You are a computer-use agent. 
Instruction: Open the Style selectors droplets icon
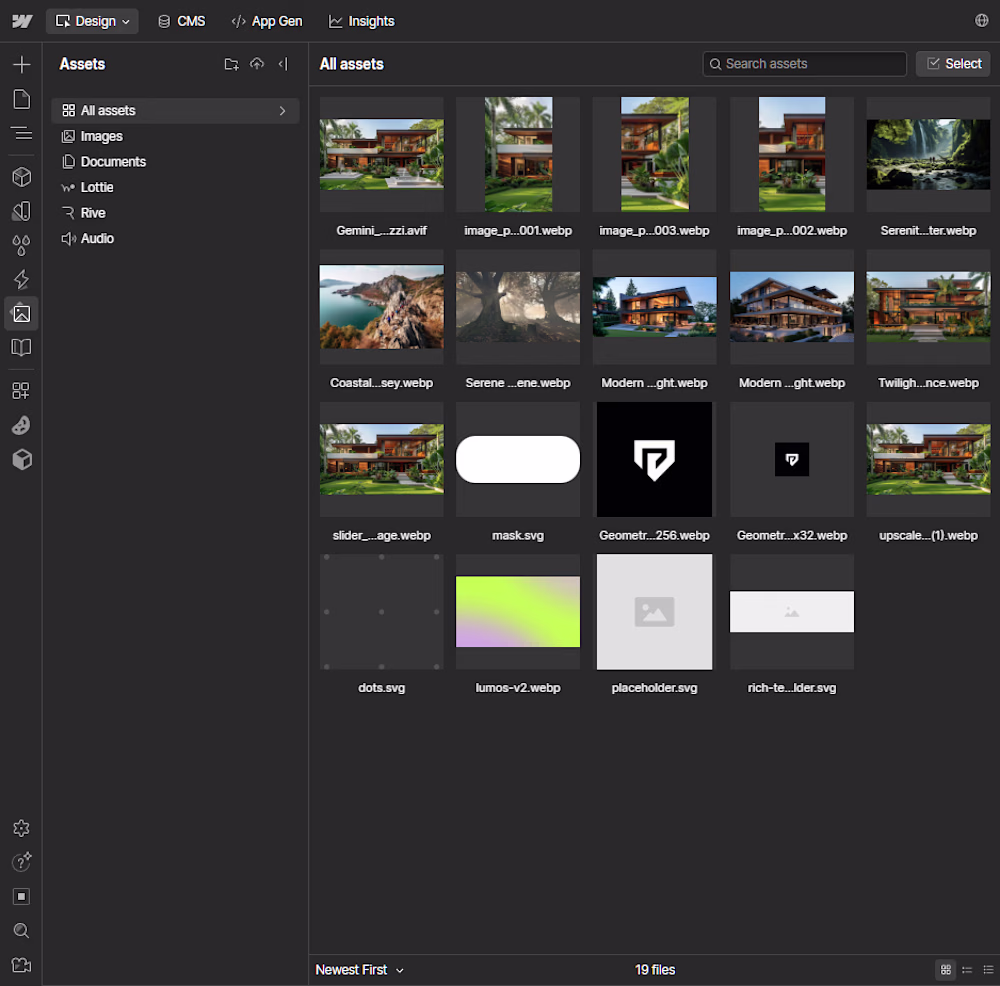(22, 245)
